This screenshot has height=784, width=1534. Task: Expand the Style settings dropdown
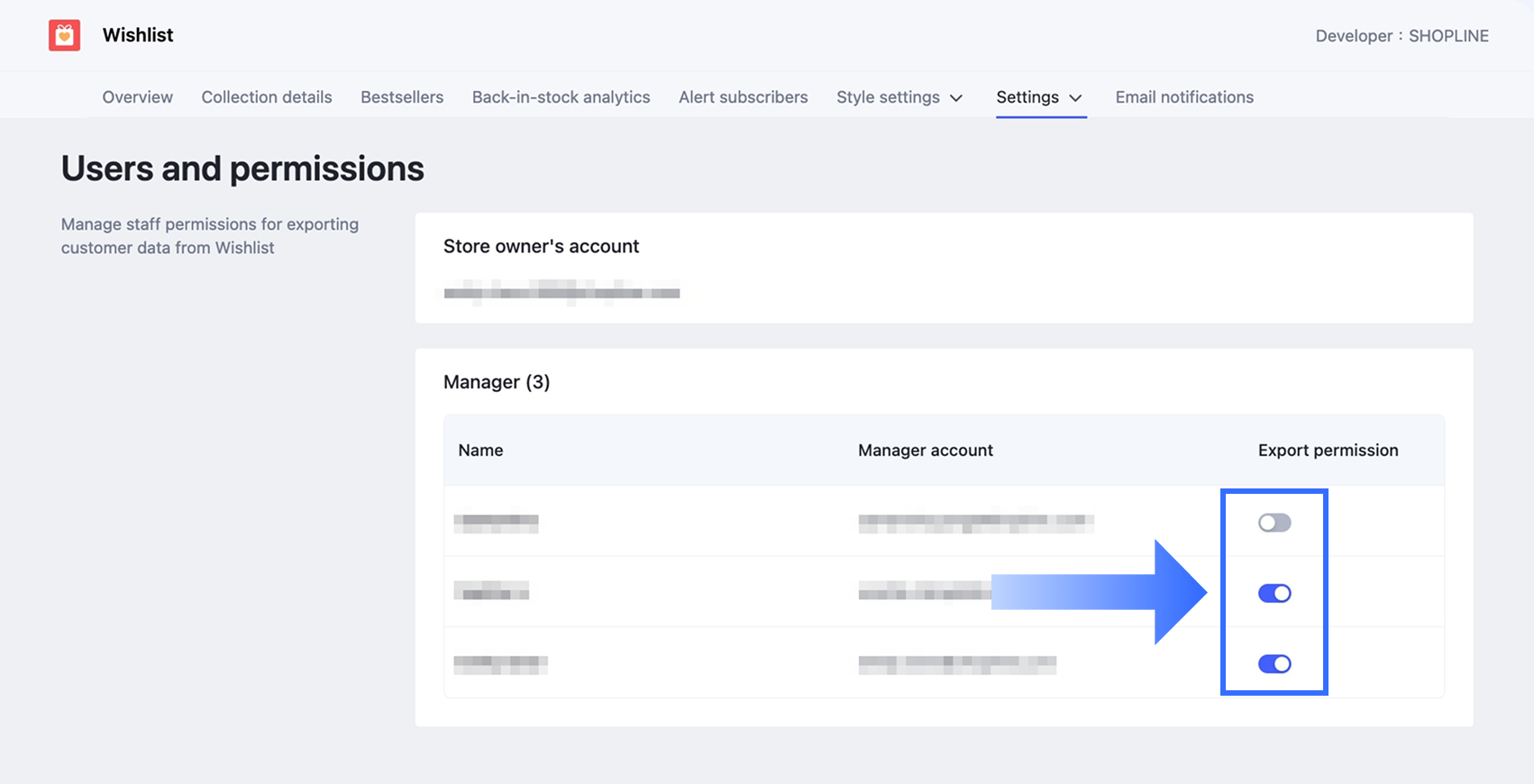pyautogui.click(x=899, y=97)
